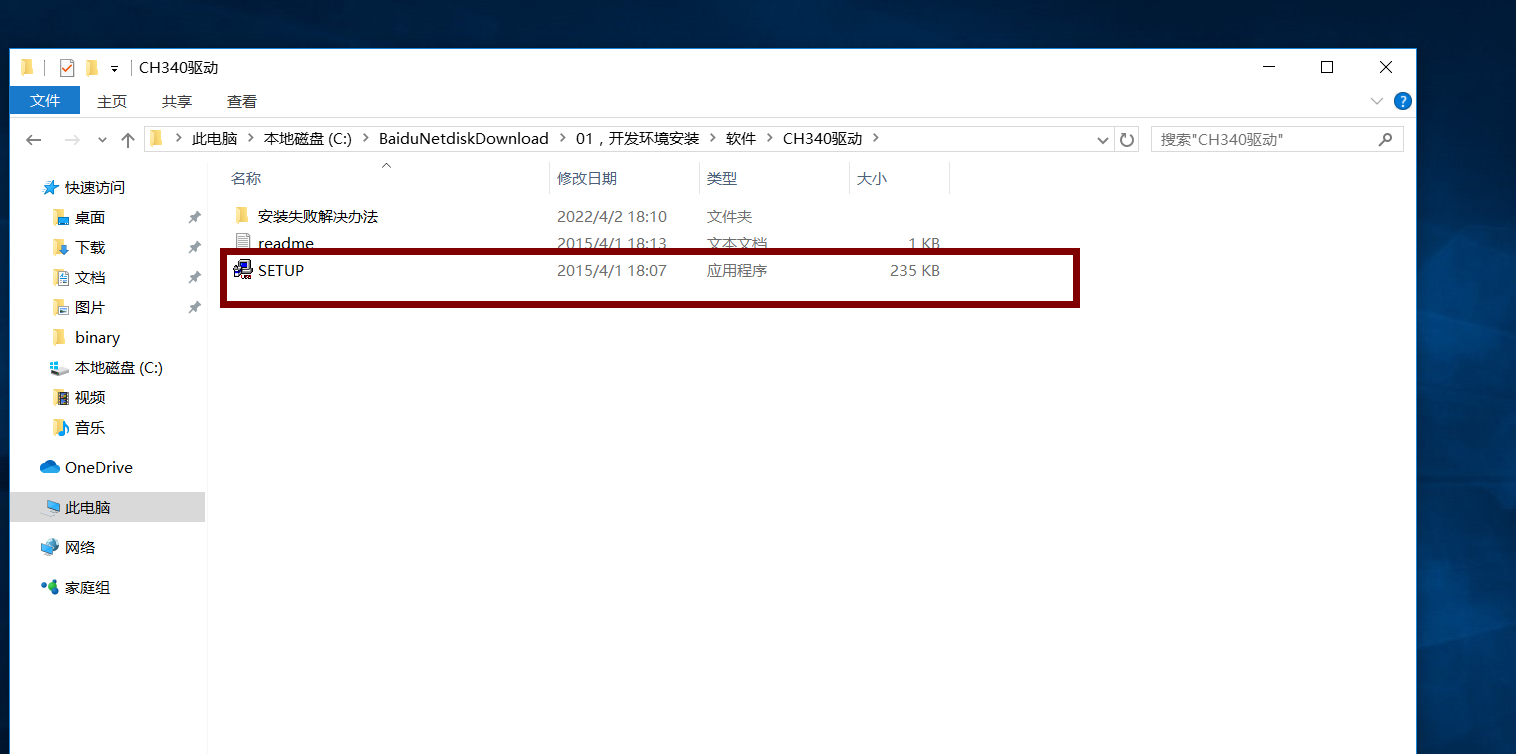Image resolution: width=1516 pixels, height=754 pixels.
Task: Click CH340驱动 breadcrumb segment
Action: point(822,139)
